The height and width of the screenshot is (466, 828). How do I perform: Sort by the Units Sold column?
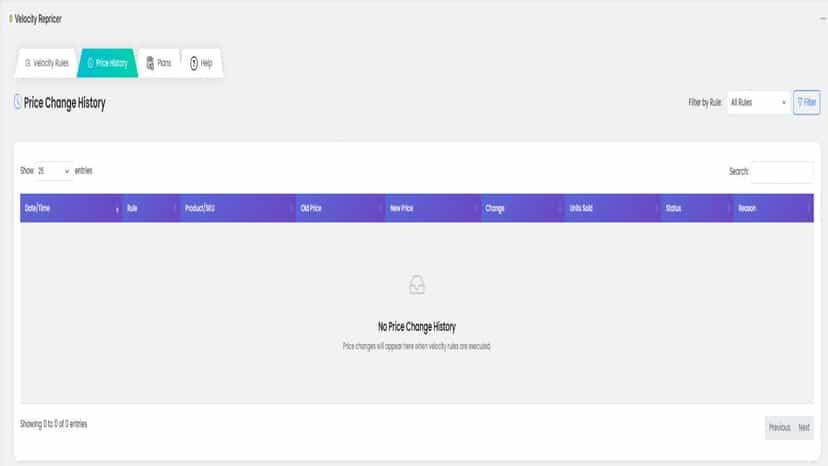tap(612, 208)
